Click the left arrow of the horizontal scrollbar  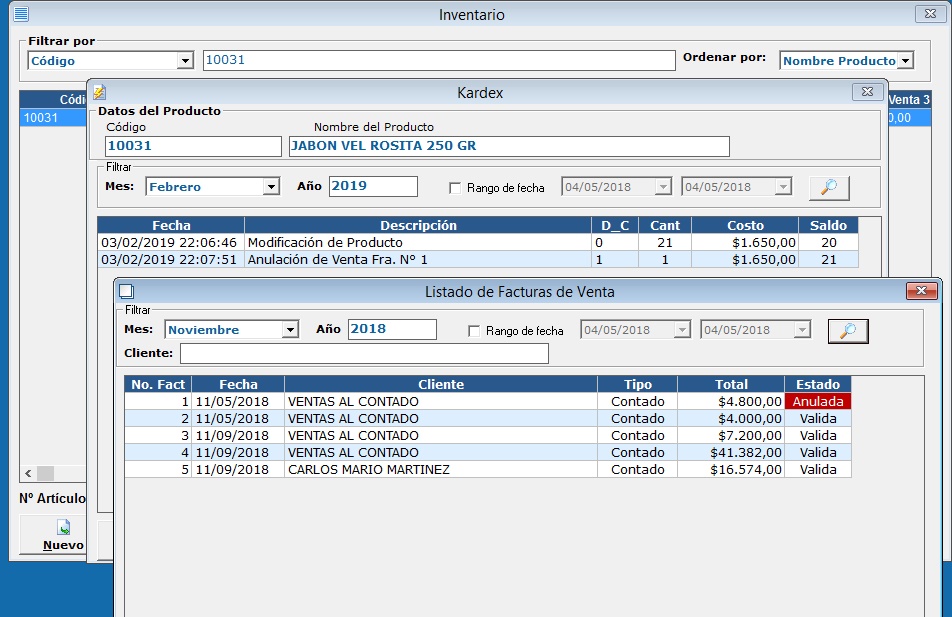coord(28,473)
